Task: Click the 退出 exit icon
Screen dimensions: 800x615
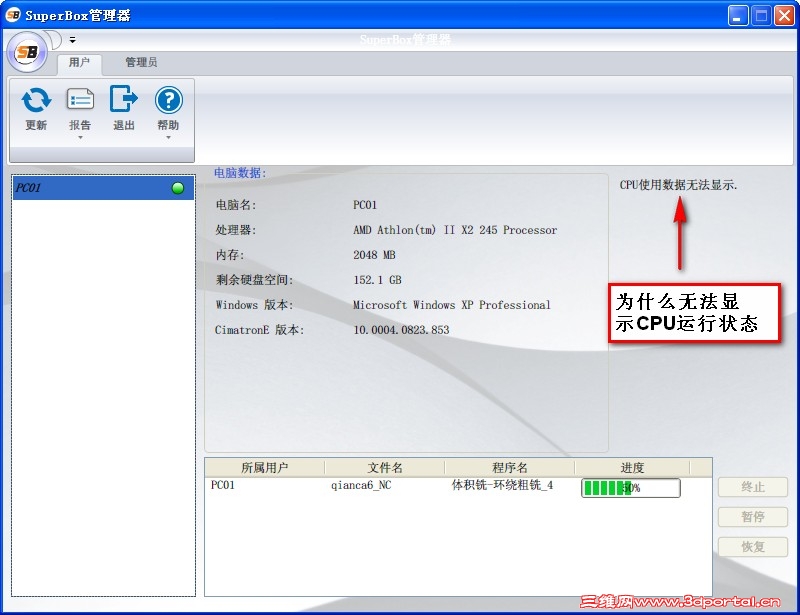Action: pyautogui.click(x=123, y=99)
